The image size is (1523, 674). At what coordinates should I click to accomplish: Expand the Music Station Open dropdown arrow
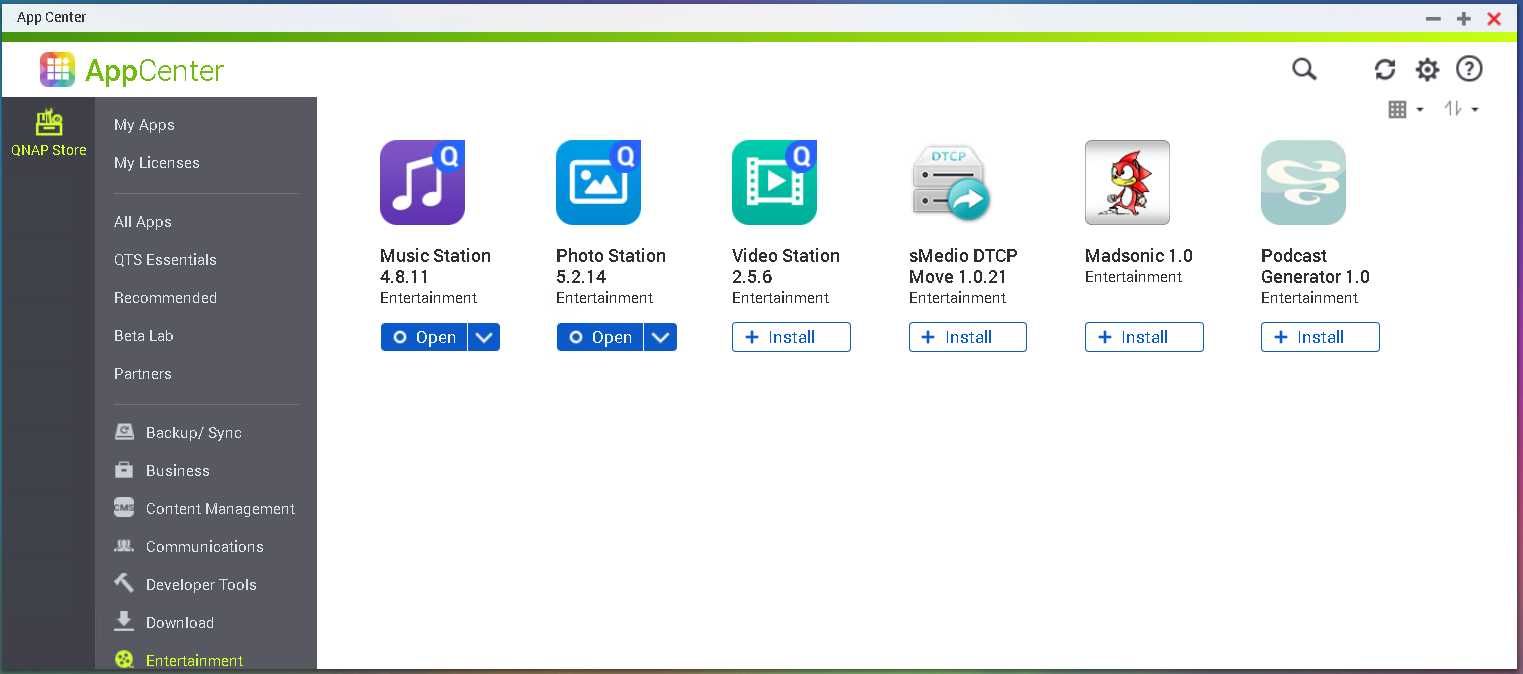tap(484, 337)
